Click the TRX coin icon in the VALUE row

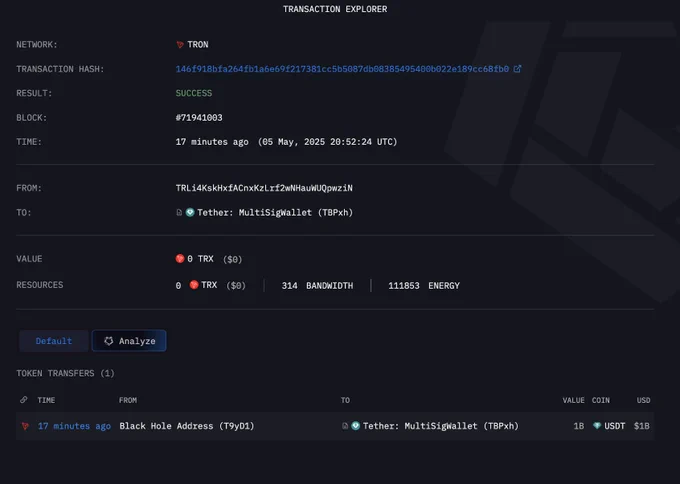180,259
